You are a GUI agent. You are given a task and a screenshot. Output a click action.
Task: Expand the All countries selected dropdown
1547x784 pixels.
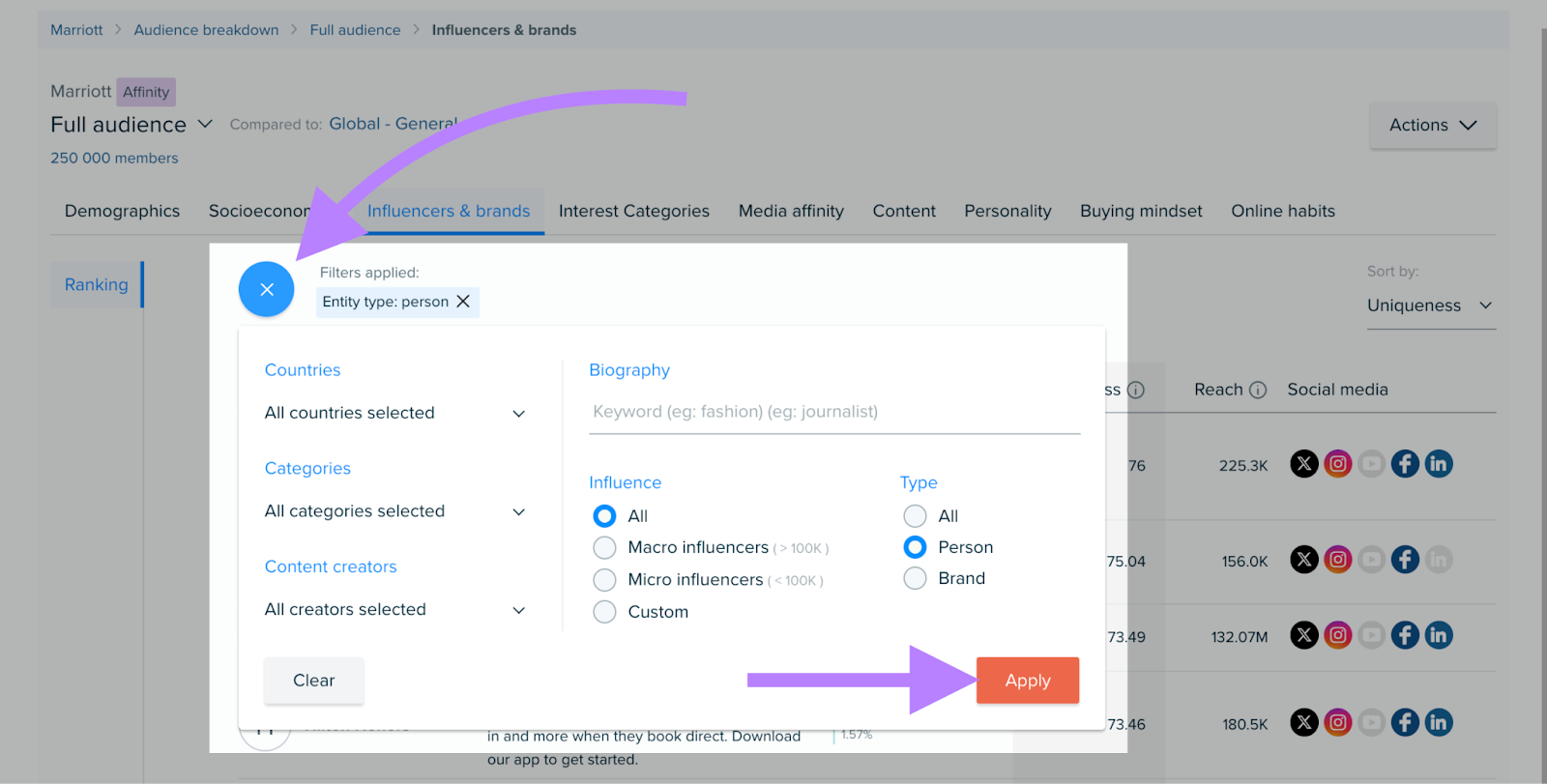(395, 413)
